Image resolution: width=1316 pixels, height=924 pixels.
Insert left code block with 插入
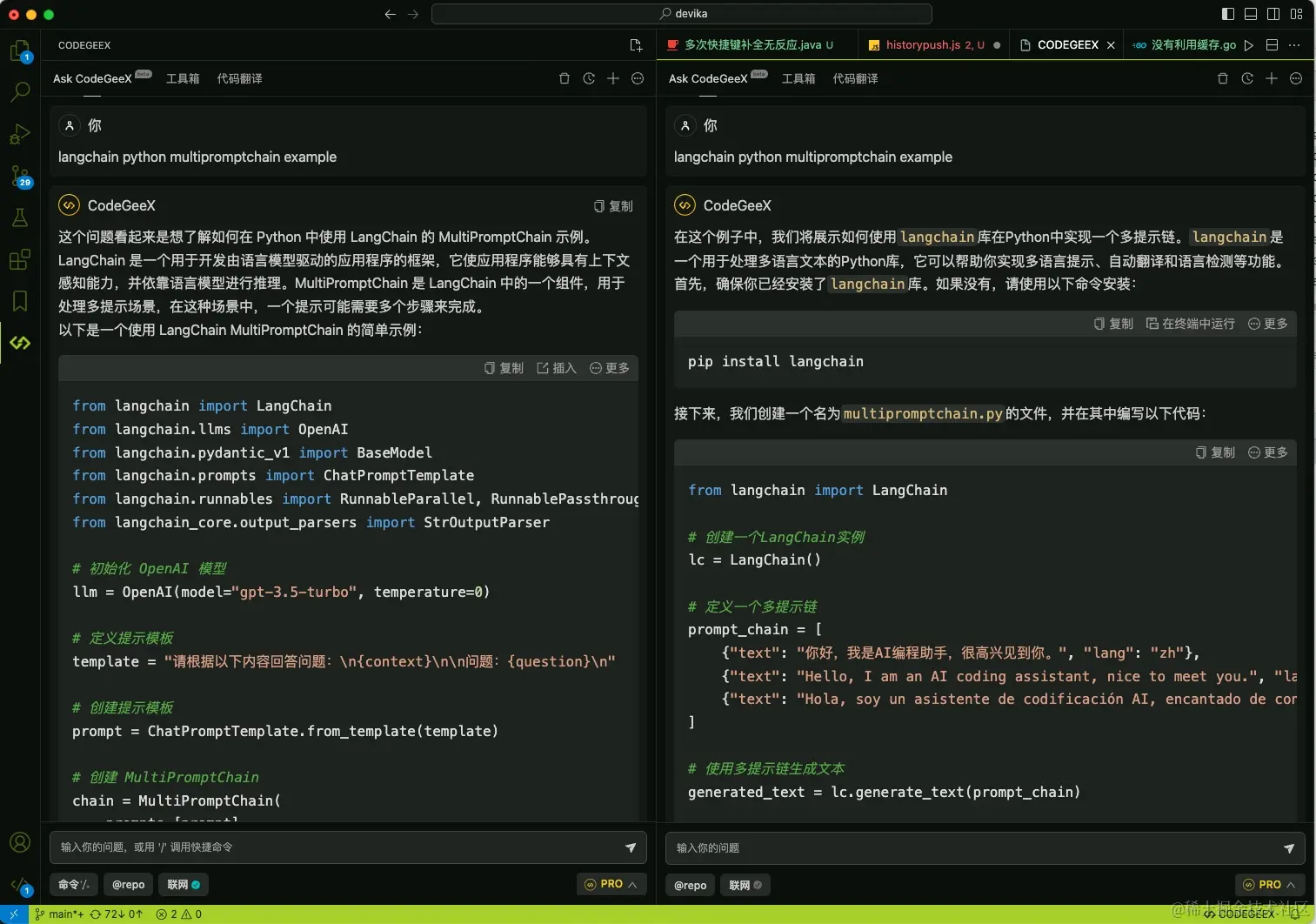(557, 368)
